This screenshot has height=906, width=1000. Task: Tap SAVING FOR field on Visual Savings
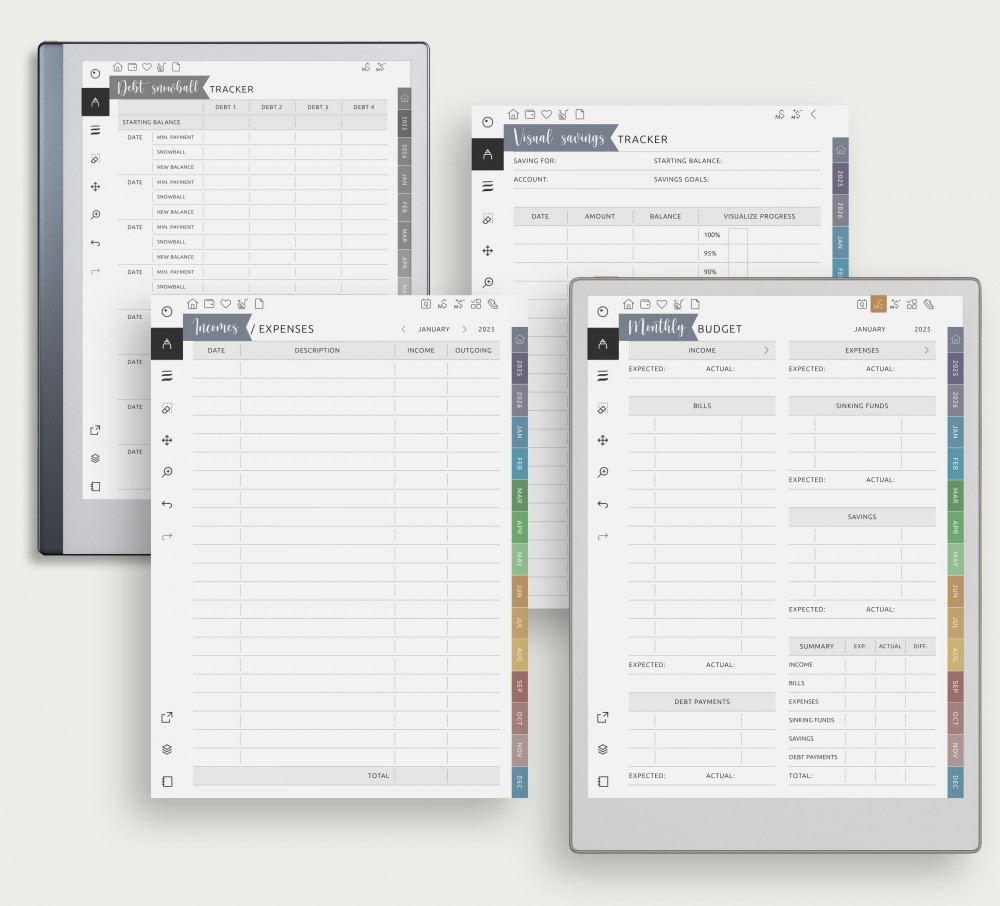(x=580, y=161)
